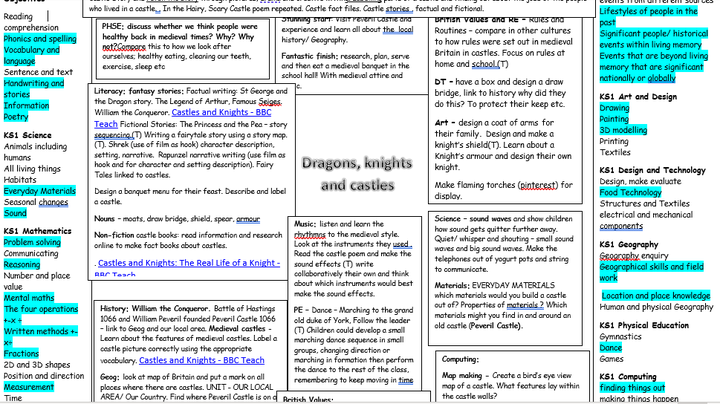Select the 'Music:' box heading
The height and width of the screenshot is (404, 720).
(305, 224)
